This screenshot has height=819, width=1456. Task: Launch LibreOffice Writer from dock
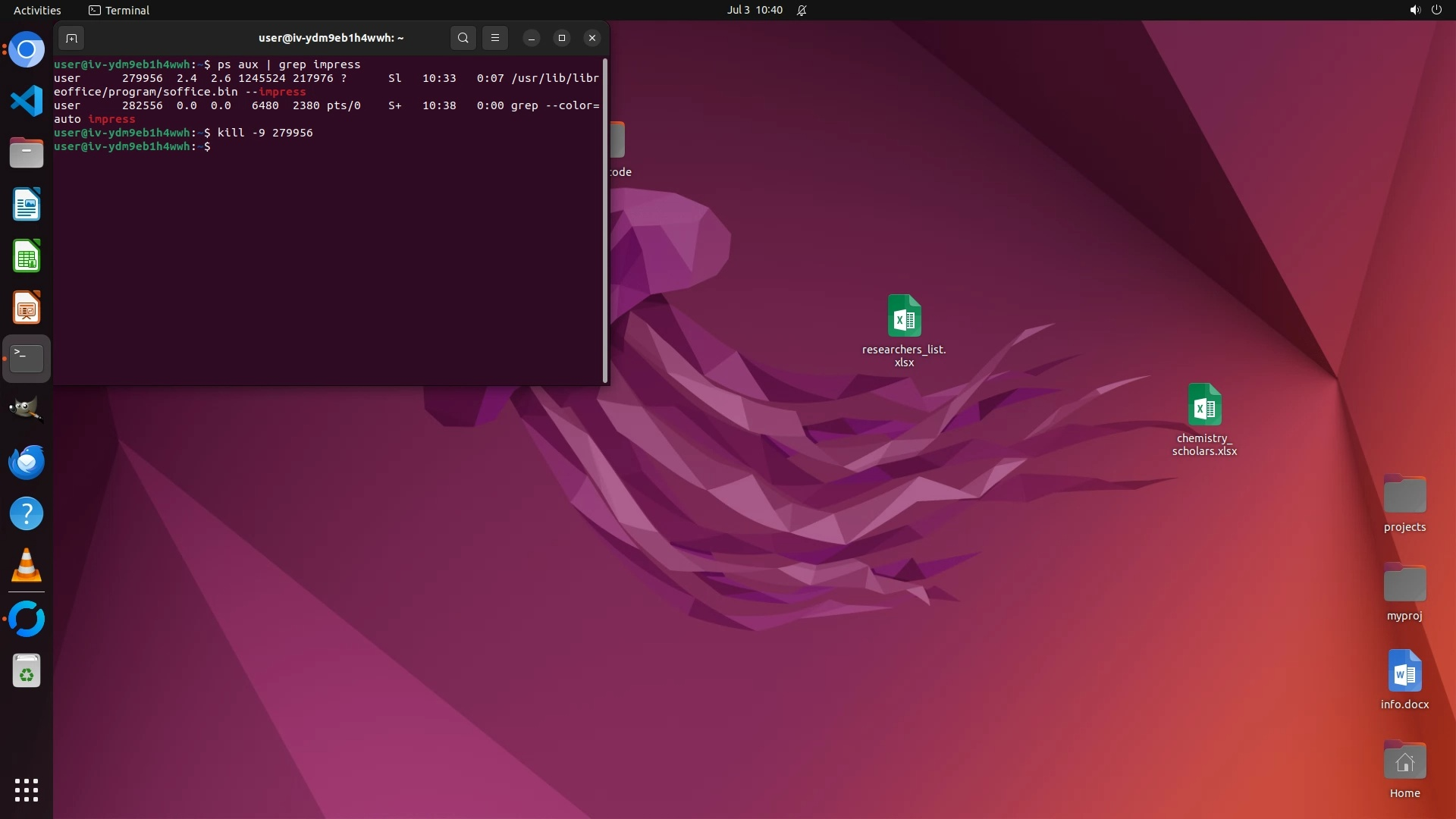(x=27, y=205)
